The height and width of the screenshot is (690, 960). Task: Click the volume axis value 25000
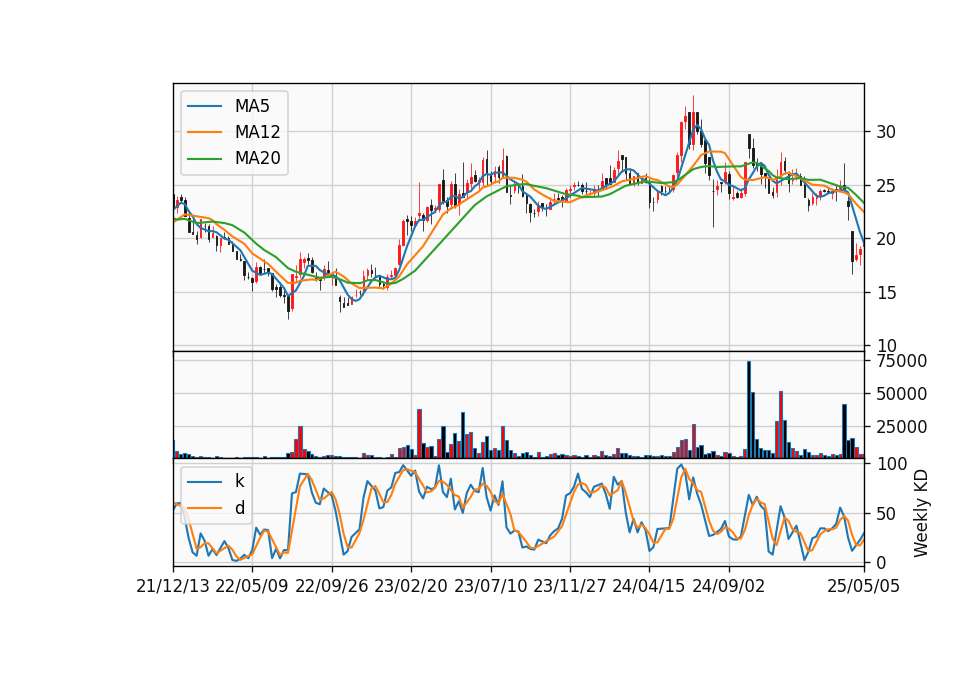902,427
